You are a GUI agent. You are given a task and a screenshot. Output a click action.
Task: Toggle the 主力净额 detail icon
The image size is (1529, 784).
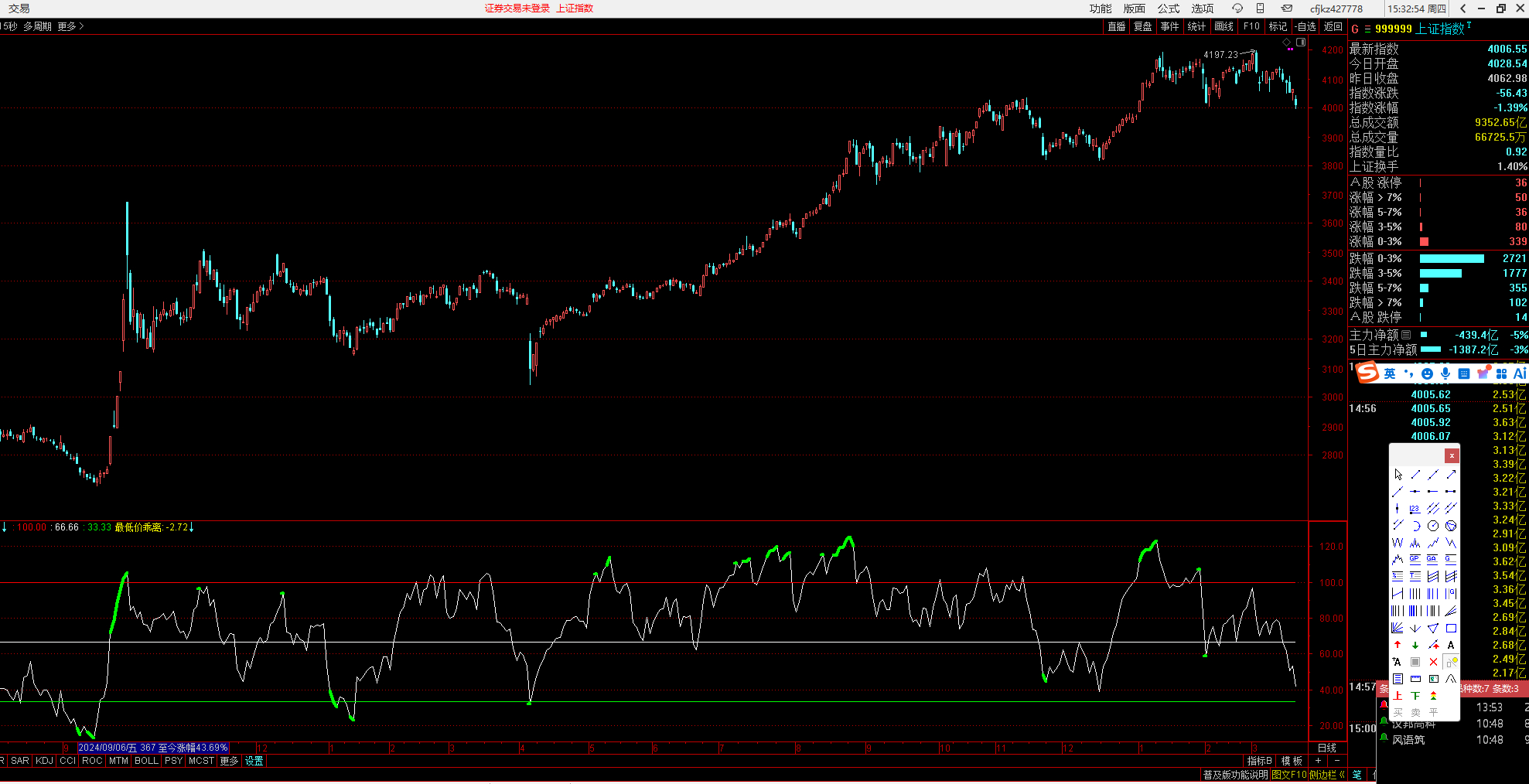1406,335
